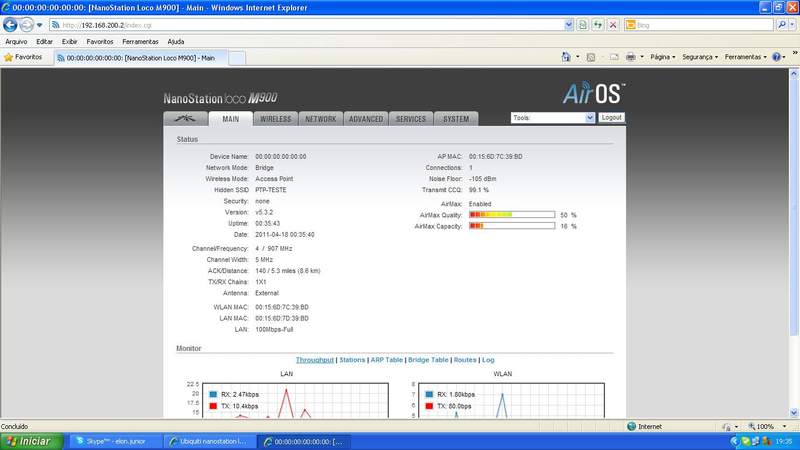800x450 pixels.
Task: Stop loading with the red X icon
Action: click(x=613, y=25)
